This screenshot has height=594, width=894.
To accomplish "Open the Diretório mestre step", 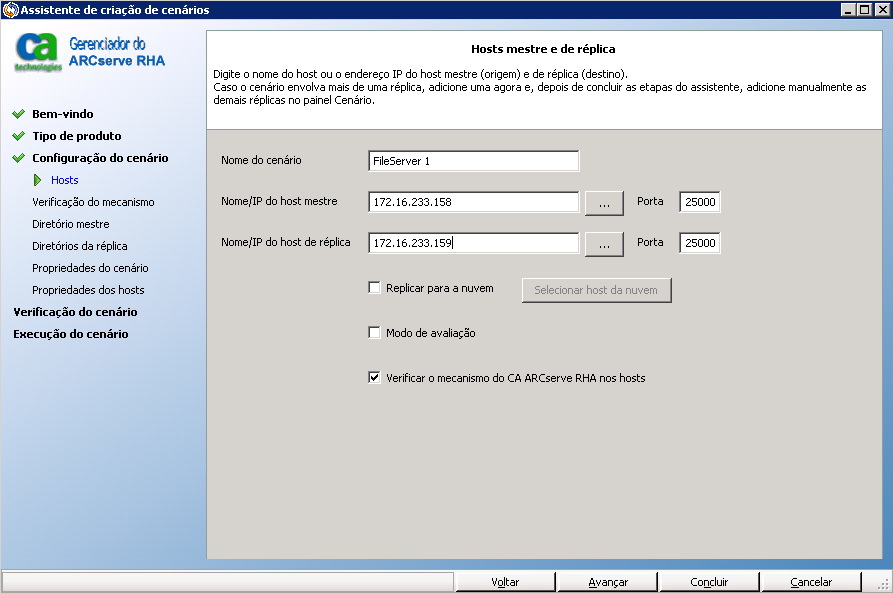I will (70, 224).
